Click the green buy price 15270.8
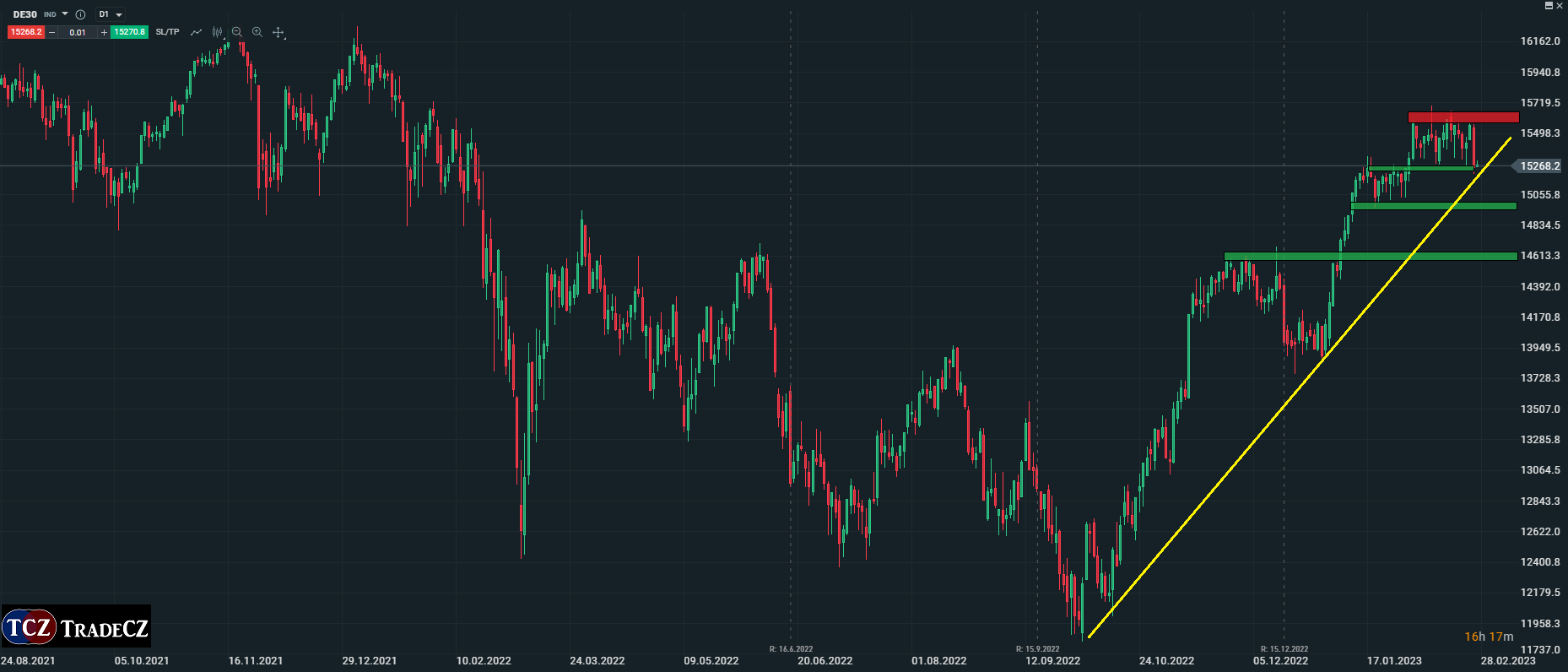Image resolution: width=1568 pixels, height=672 pixels. click(x=130, y=32)
